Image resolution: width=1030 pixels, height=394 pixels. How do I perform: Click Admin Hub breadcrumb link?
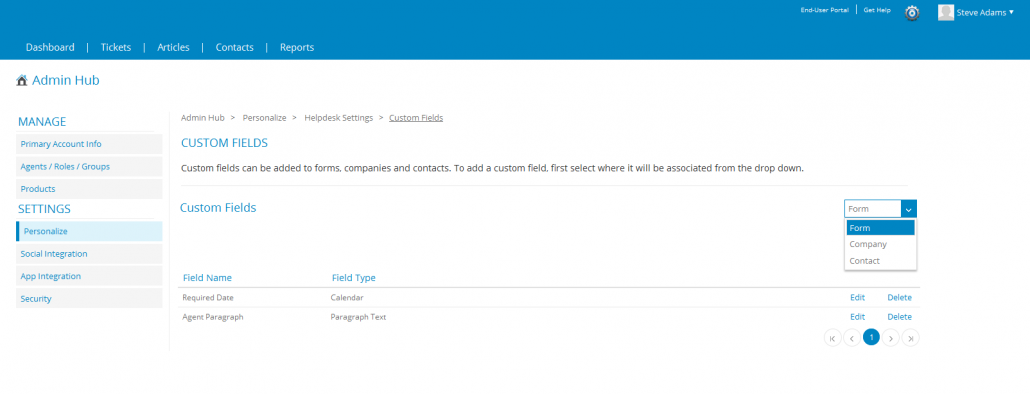(x=202, y=118)
